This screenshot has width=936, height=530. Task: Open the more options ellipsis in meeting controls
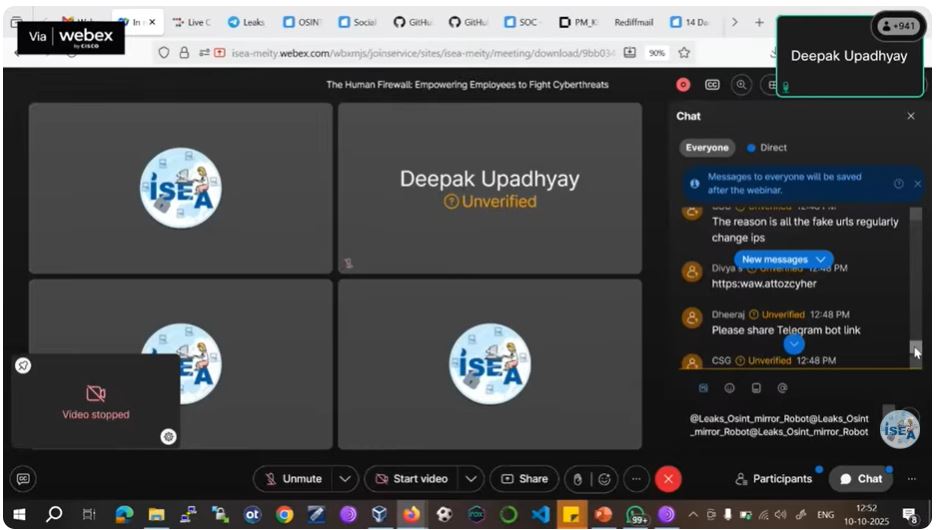(636, 479)
